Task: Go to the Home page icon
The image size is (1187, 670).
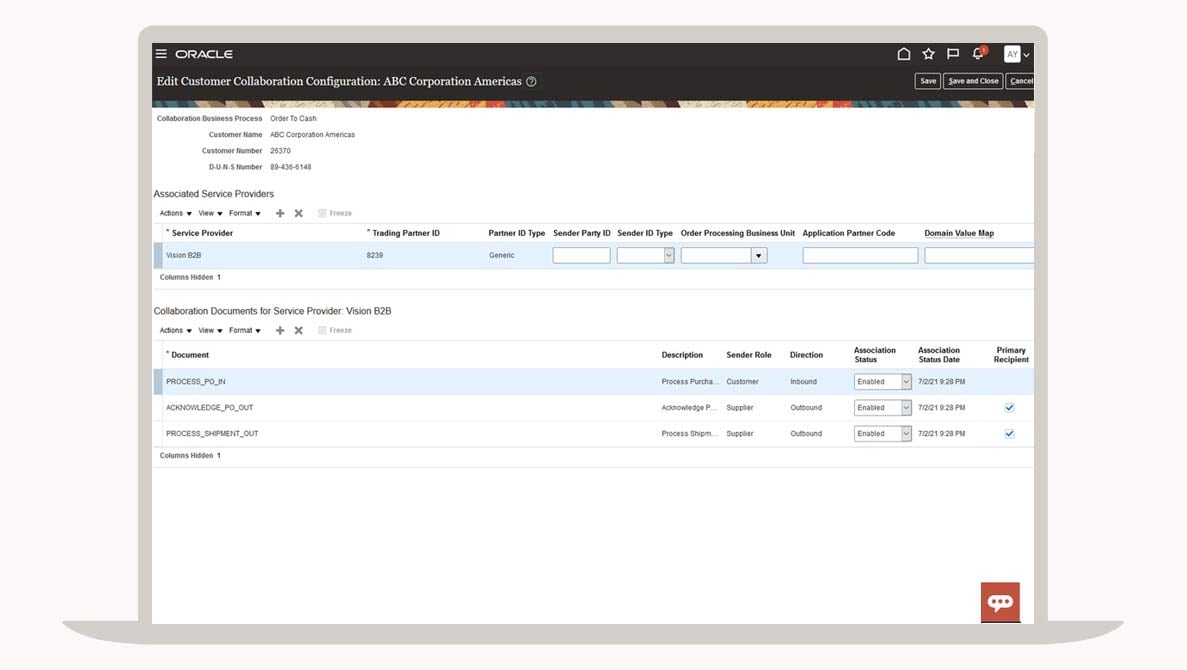Action: [904, 54]
